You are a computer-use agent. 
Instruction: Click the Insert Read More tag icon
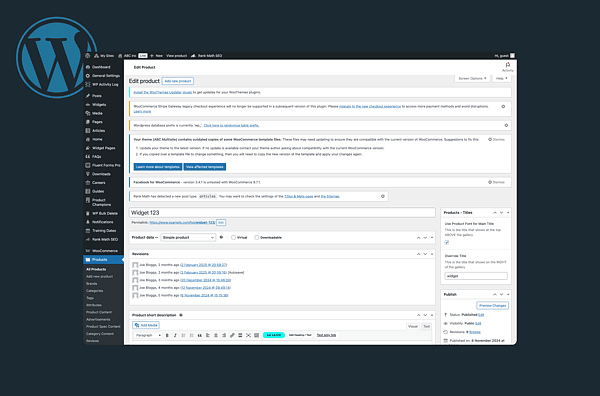tap(240, 335)
